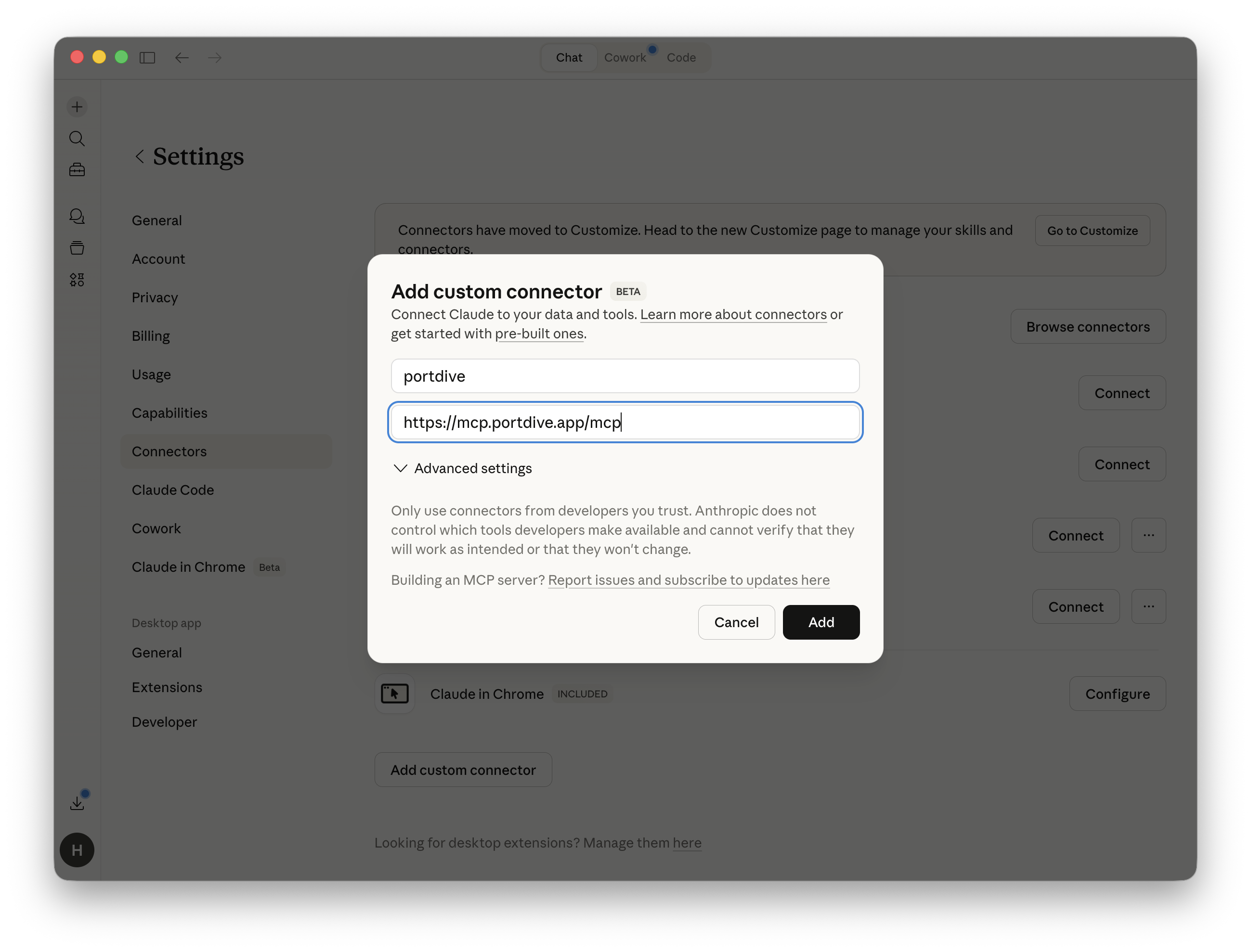Click Connect beside the lower three-dot menu

(x=1075, y=606)
